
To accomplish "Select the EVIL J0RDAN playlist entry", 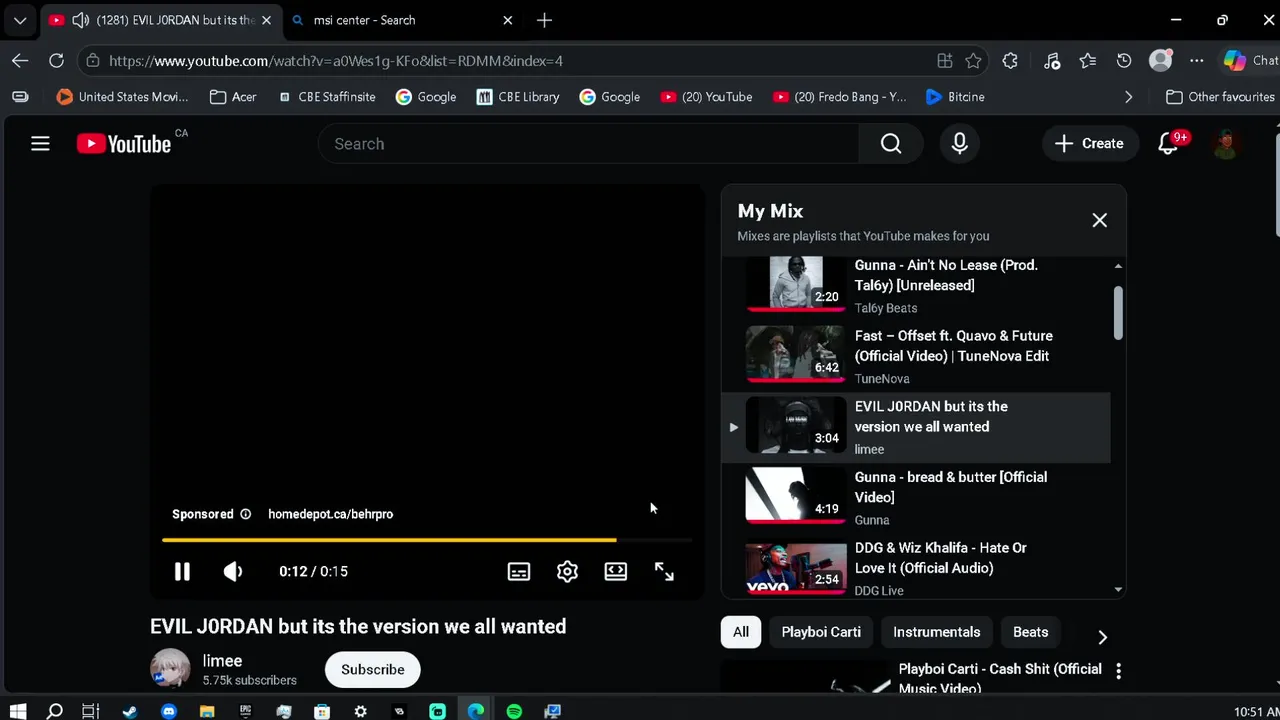I will [x=915, y=427].
